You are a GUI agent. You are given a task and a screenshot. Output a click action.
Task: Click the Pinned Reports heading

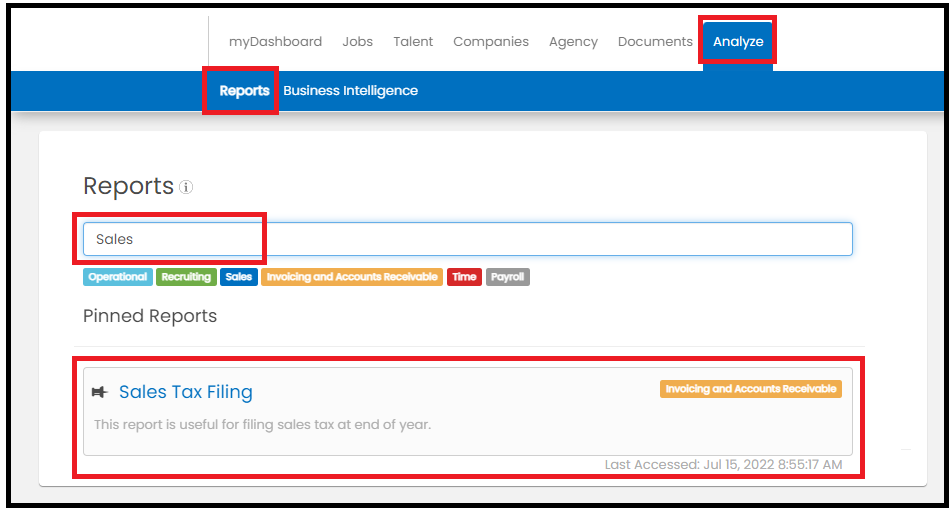(150, 316)
